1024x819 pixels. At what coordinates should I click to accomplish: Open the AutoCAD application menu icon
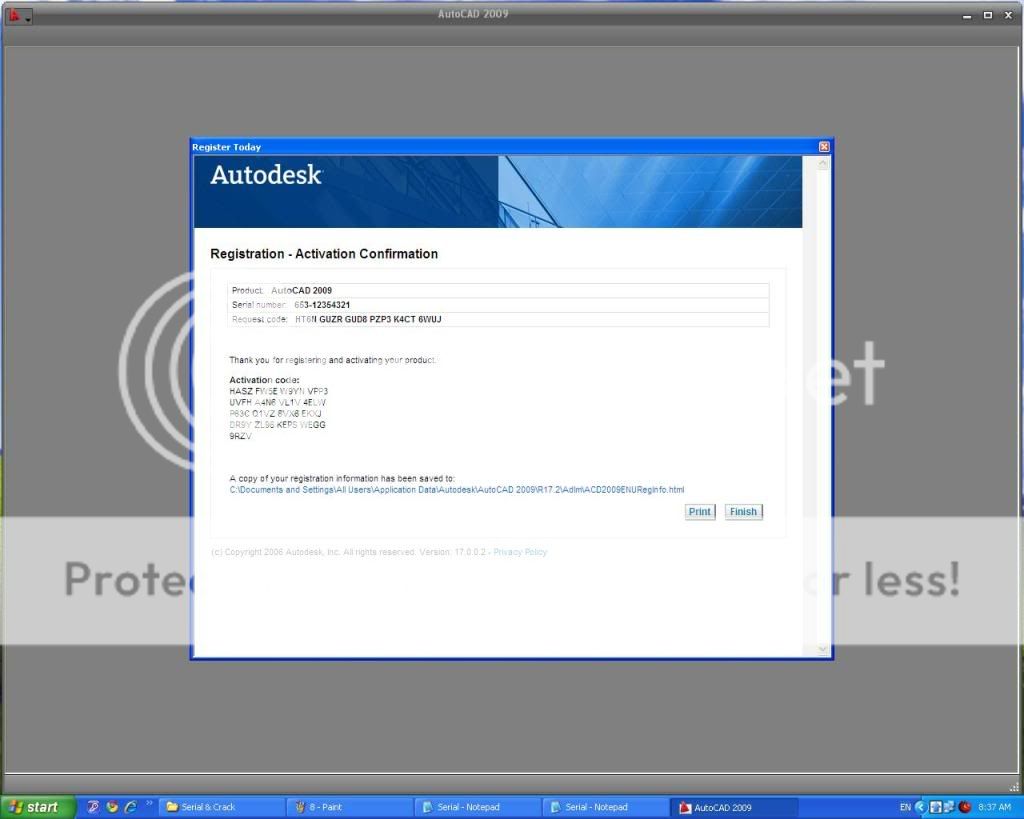pyautogui.click(x=19, y=16)
